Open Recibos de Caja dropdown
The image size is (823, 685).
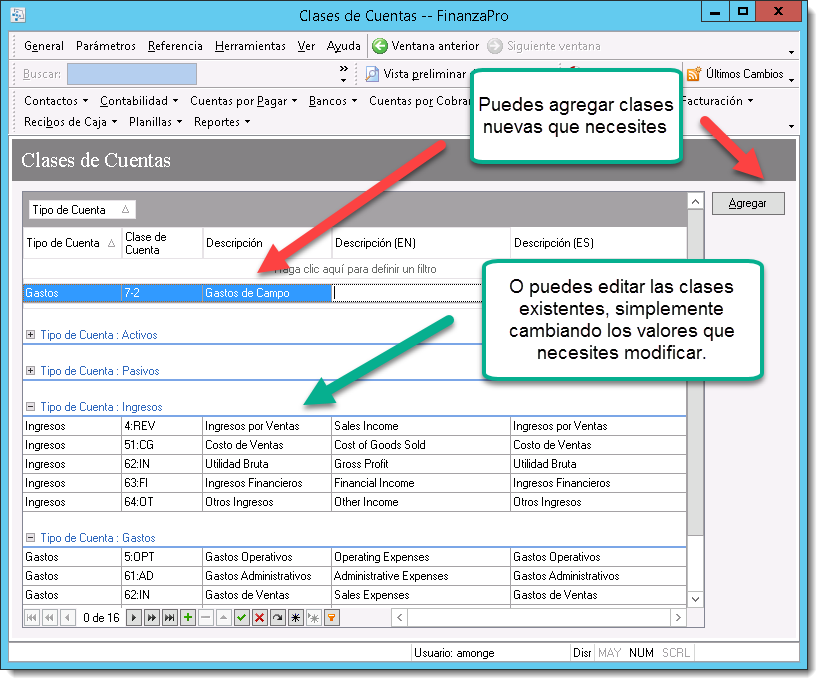70,122
